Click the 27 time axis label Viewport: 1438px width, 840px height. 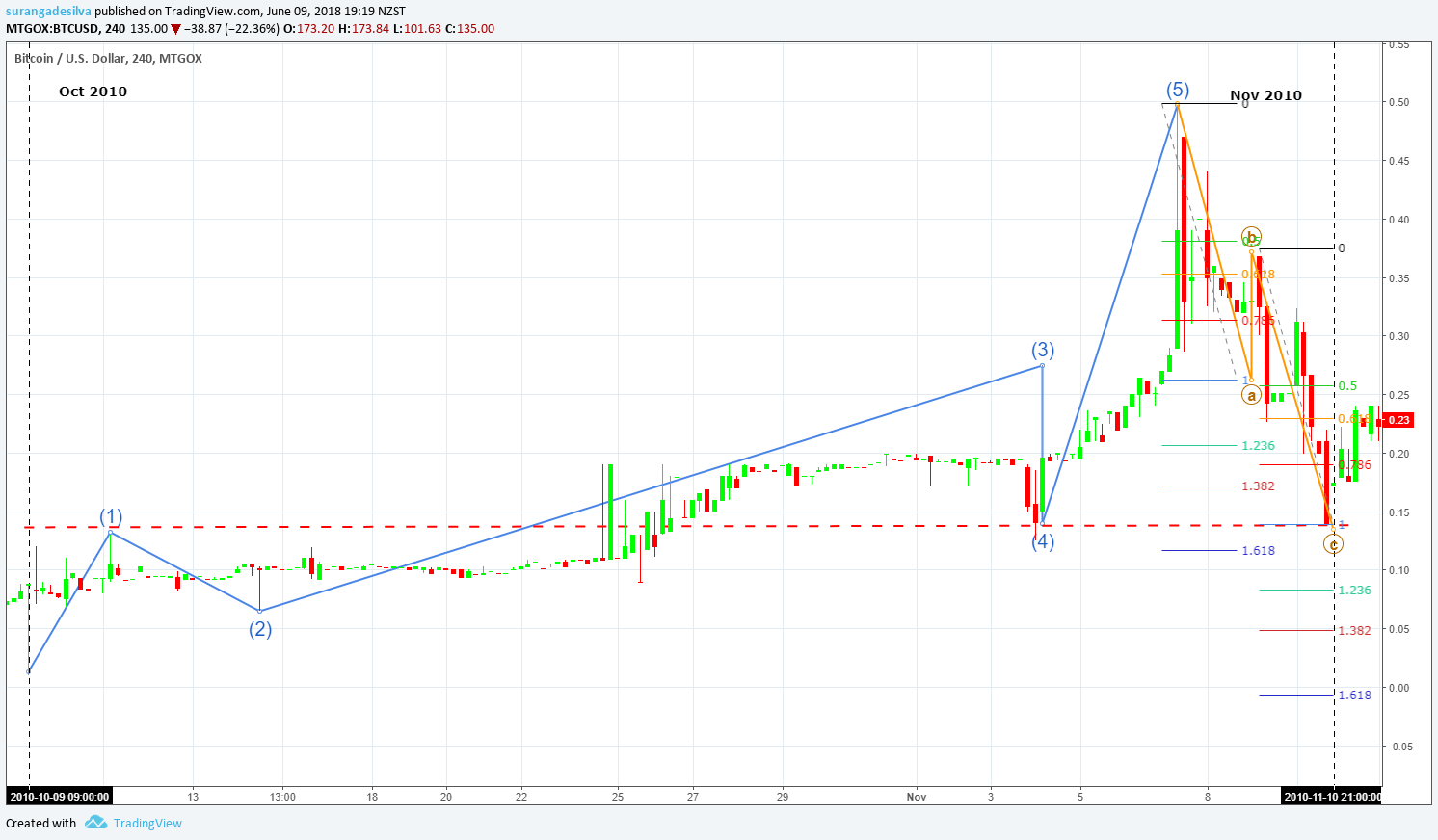click(693, 797)
